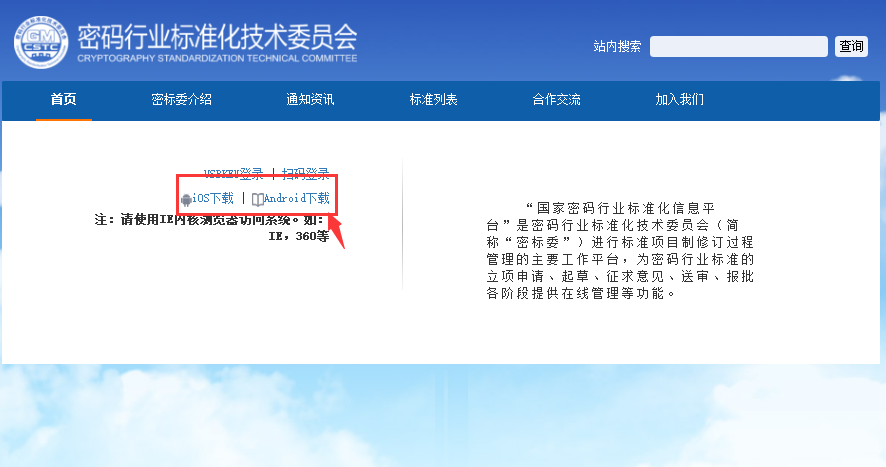Click the 密码行业标准化技术委员会 site title
Screen dimensions: 886x467
pyautogui.click(x=218, y=37)
